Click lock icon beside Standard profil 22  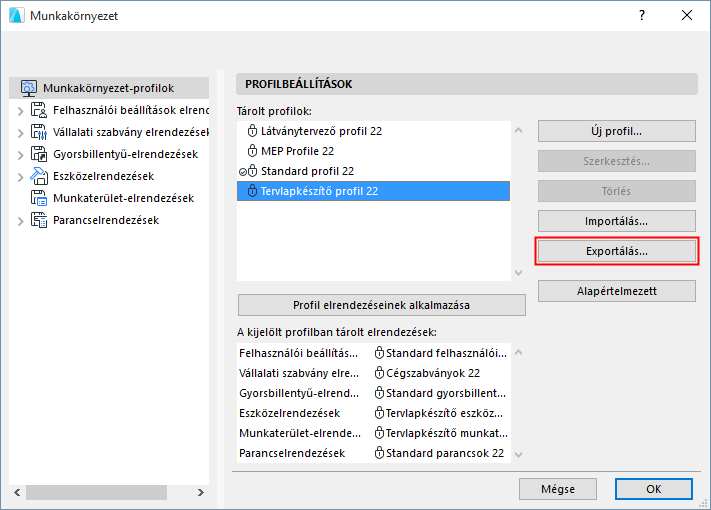(253, 171)
